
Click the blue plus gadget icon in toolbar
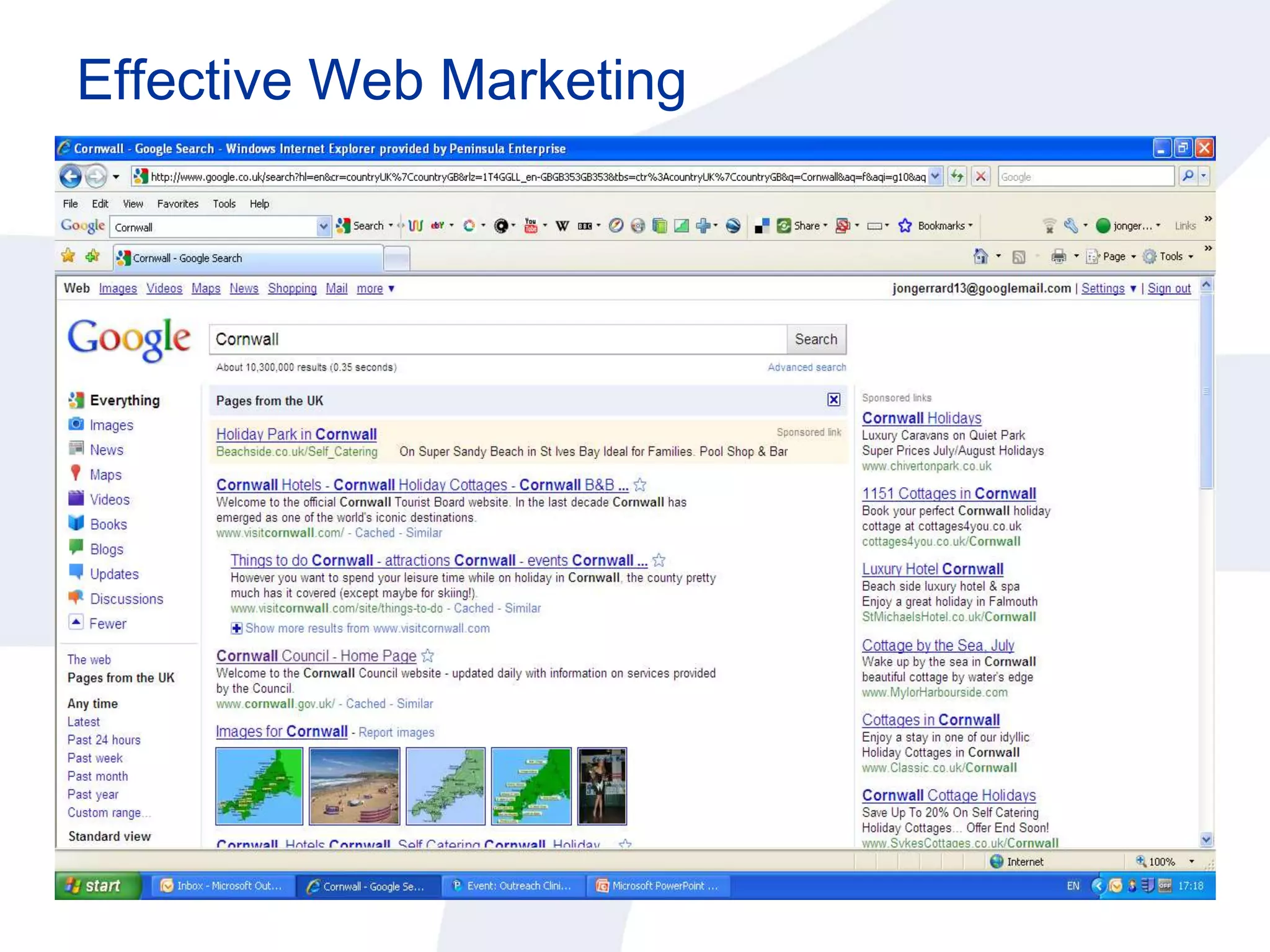[703, 226]
